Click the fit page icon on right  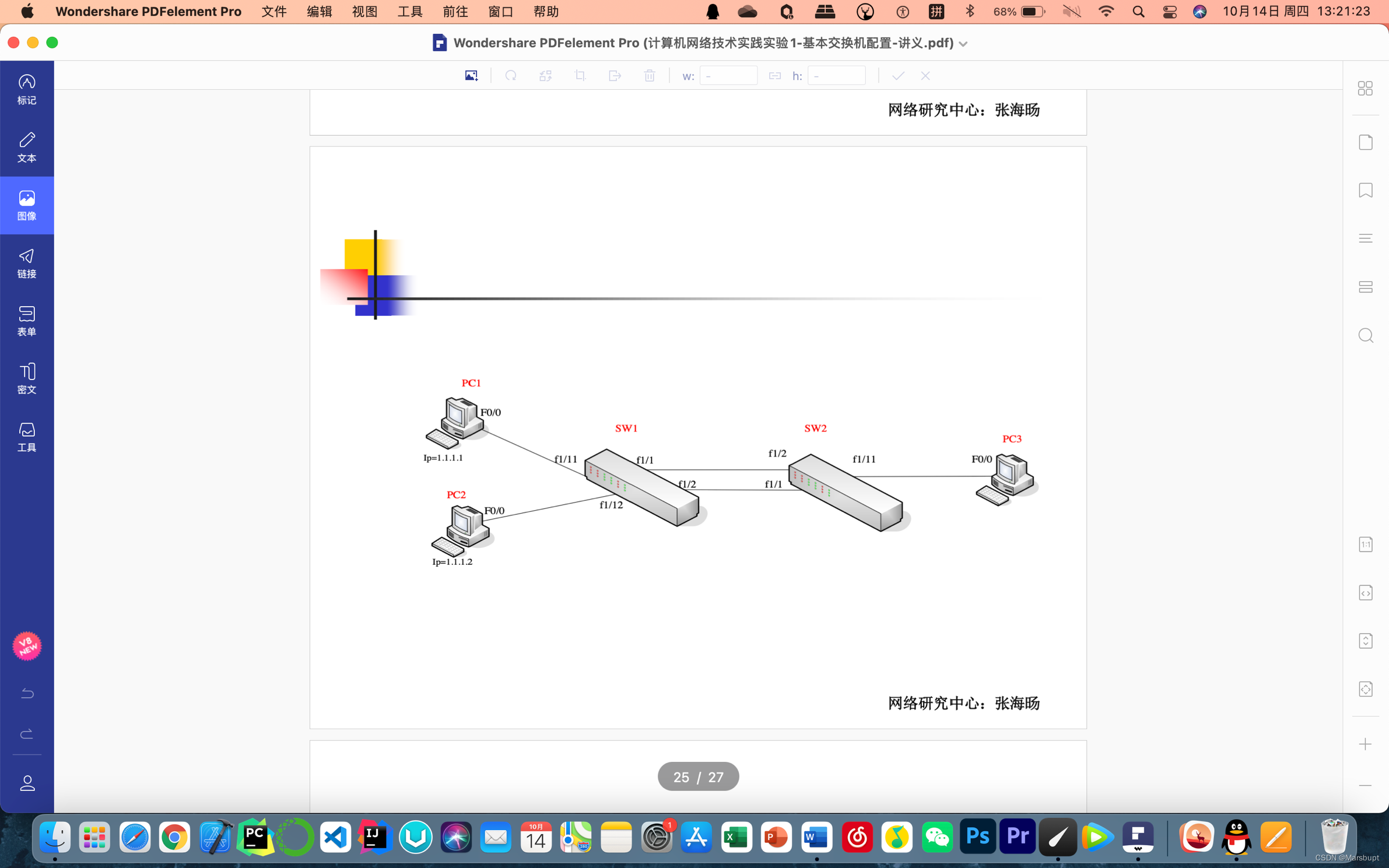point(1365,690)
